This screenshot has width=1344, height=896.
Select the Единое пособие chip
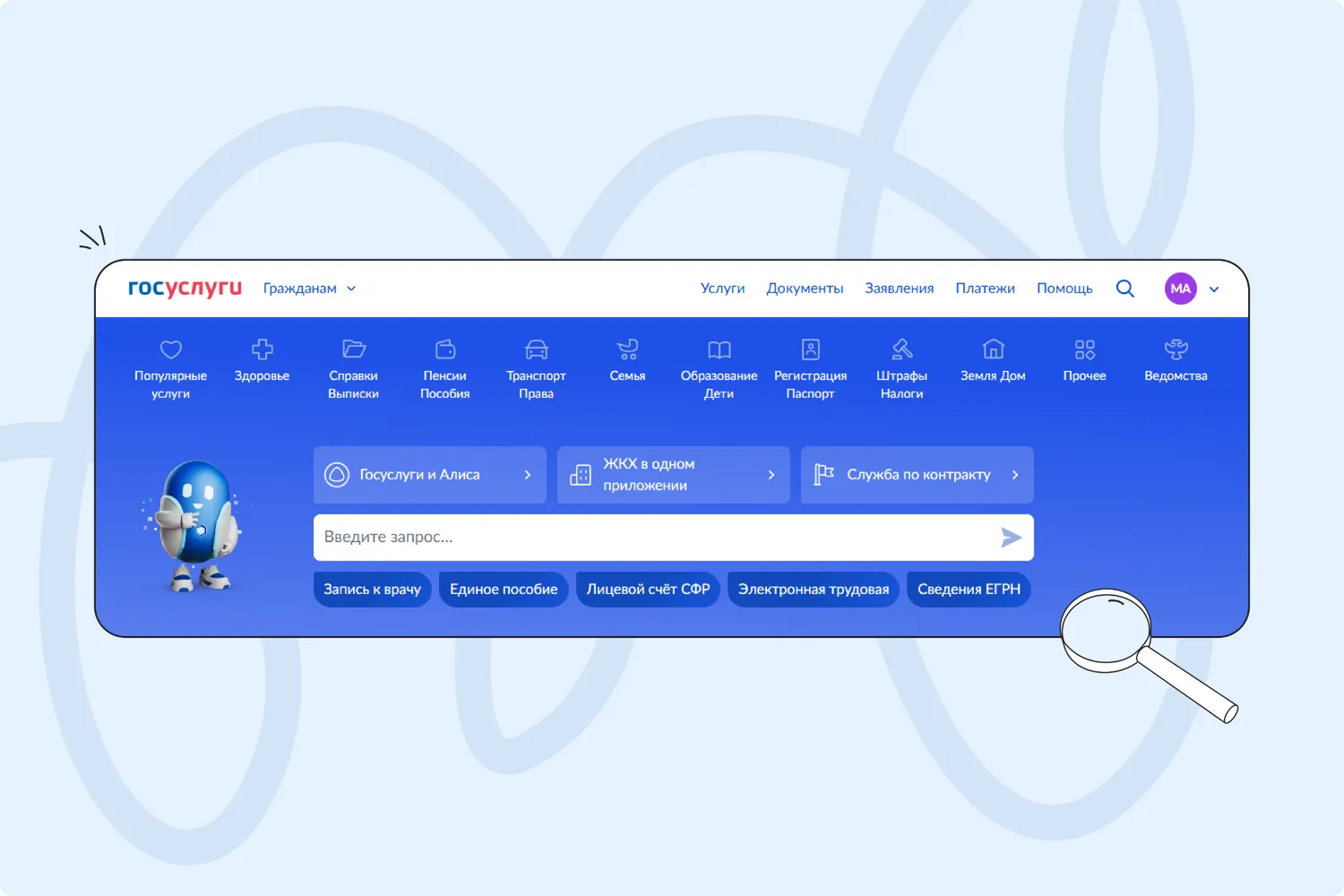coord(504,590)
